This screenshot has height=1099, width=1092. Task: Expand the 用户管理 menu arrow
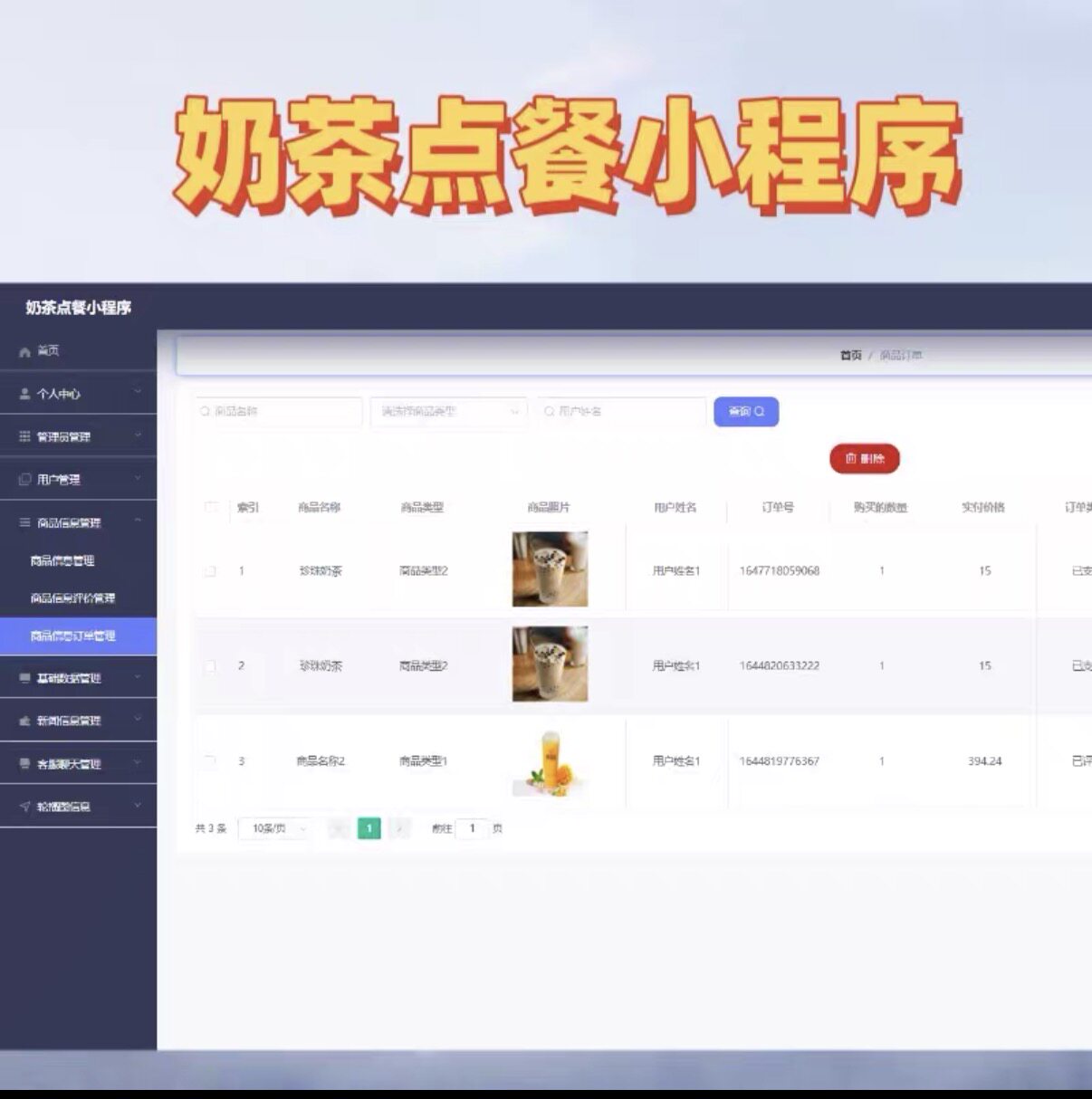(x=138, y=478)
